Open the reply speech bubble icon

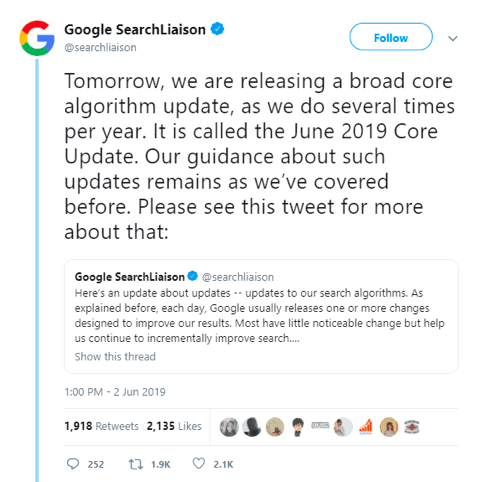tap(73, 464)
